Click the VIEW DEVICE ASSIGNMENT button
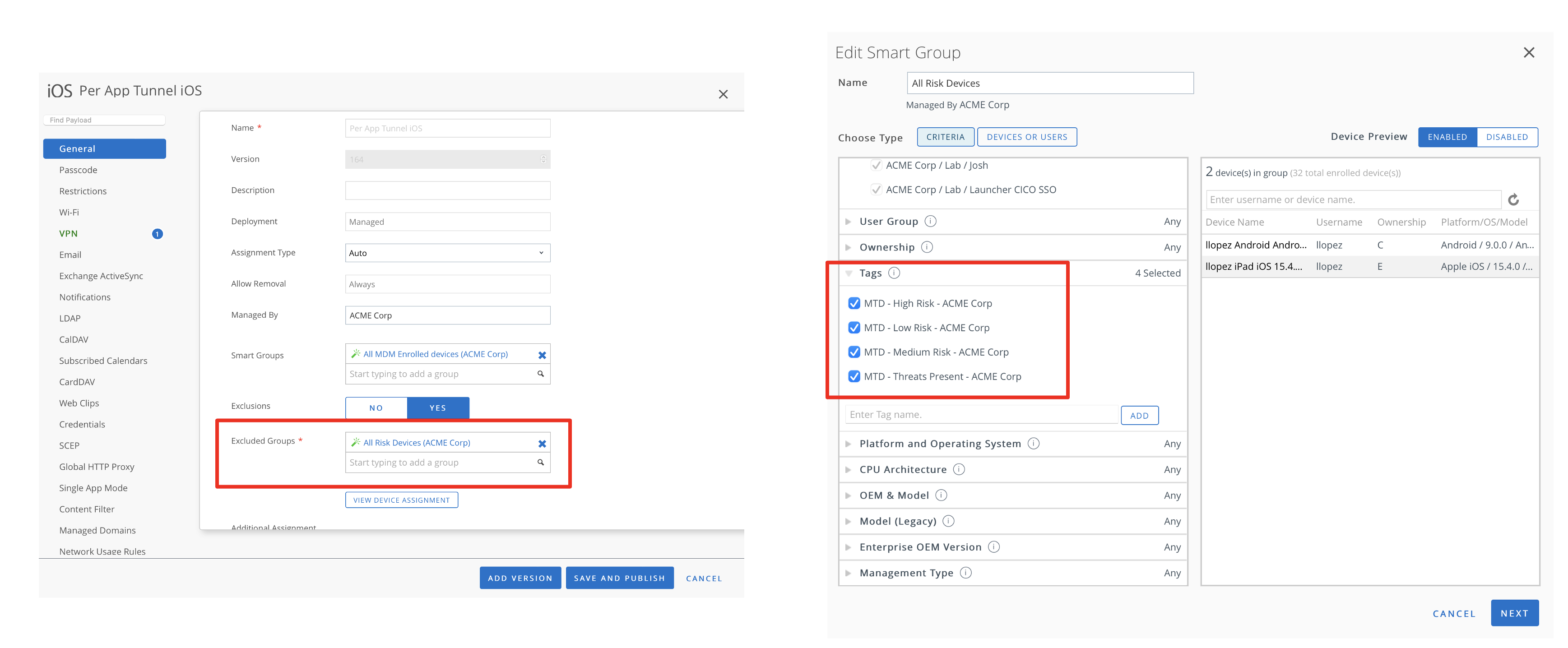 tap(401, 500)
